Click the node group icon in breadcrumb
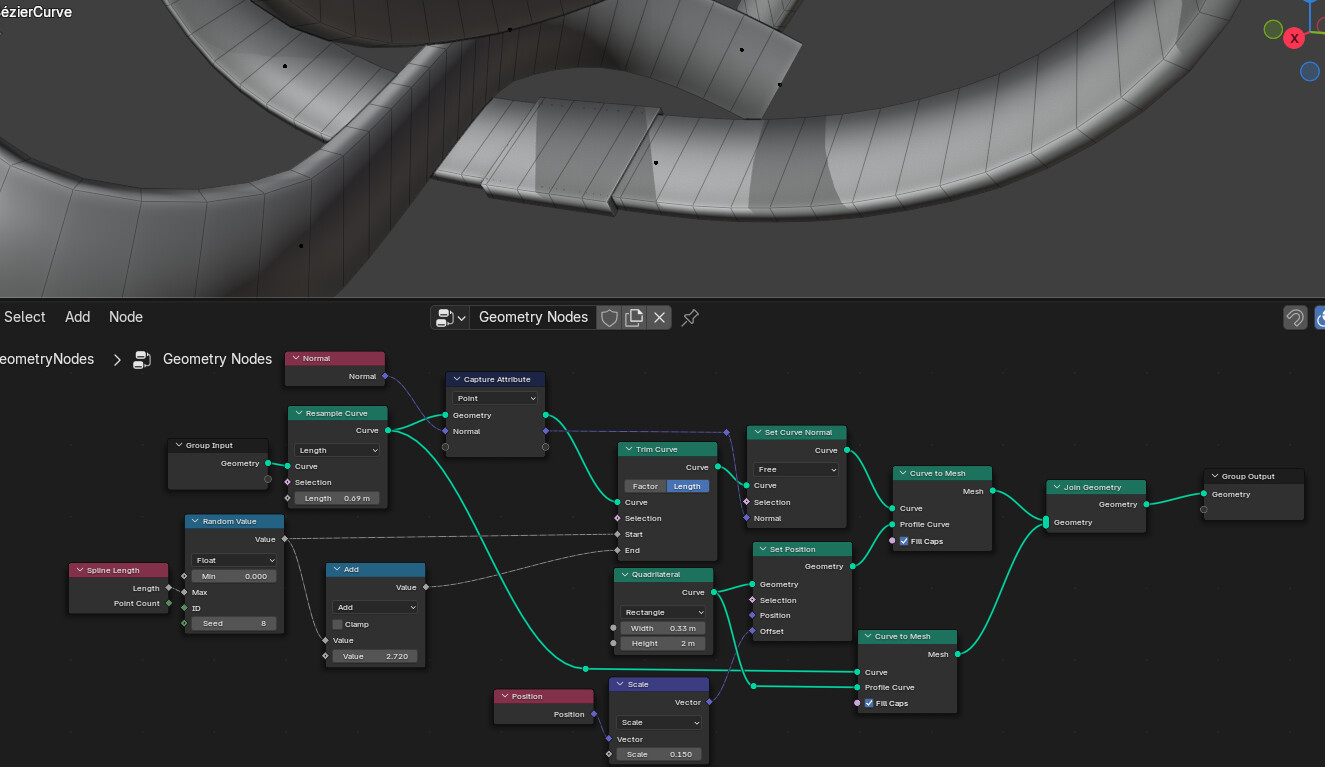Screen dimensions: 1325x767 pos(142,359)
